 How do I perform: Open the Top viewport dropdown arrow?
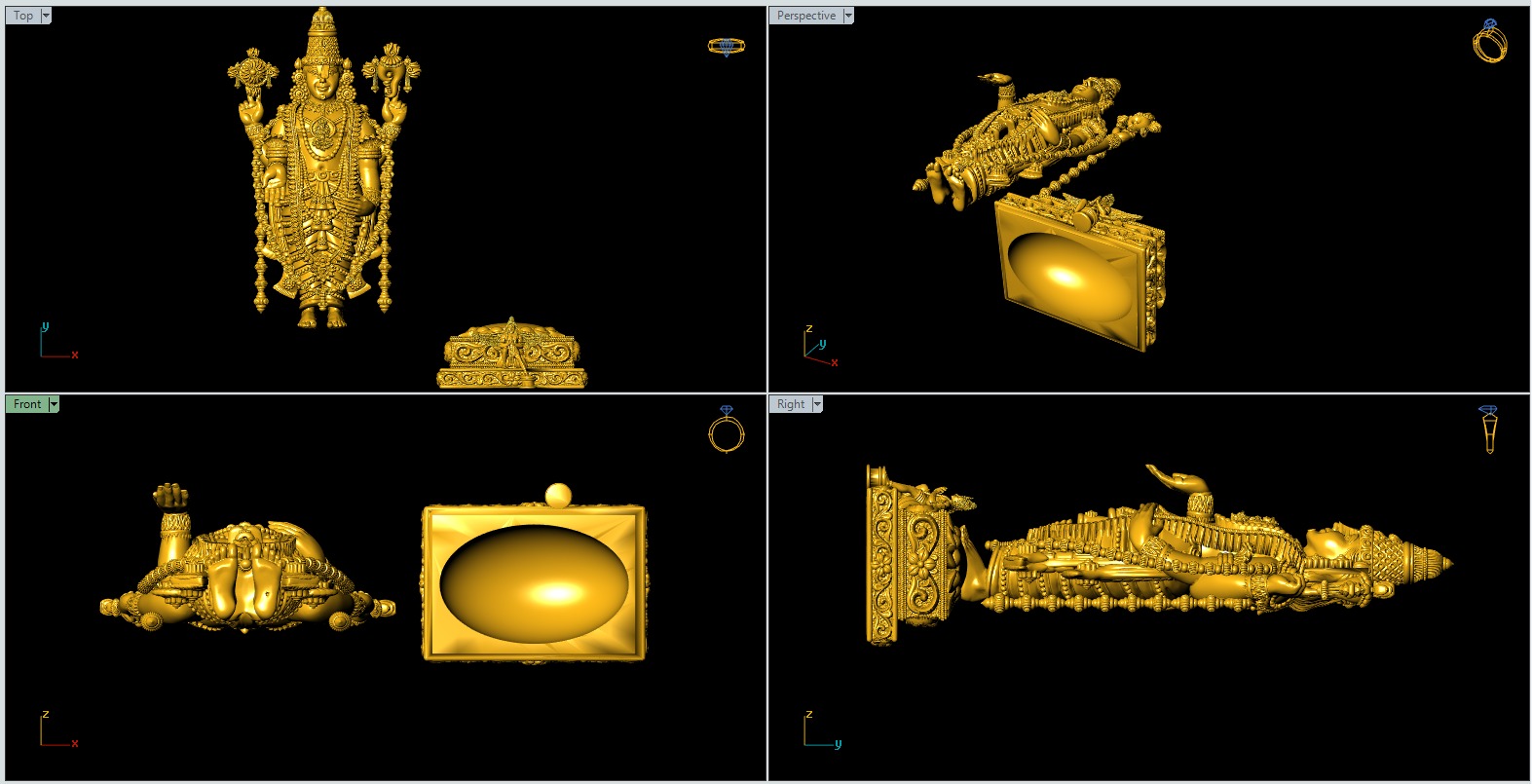coord(46,16)
